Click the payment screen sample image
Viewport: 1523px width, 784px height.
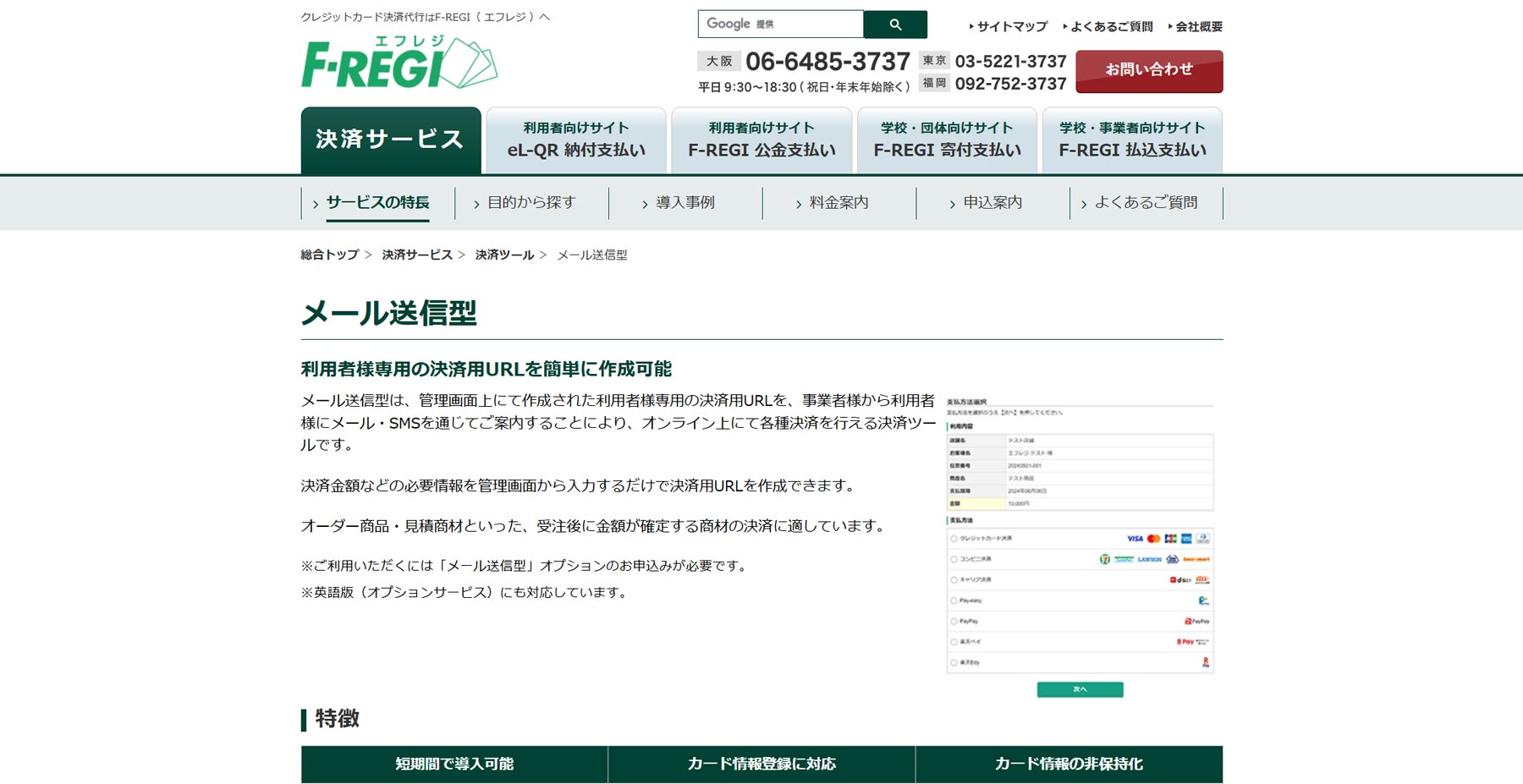(1080, 547)
